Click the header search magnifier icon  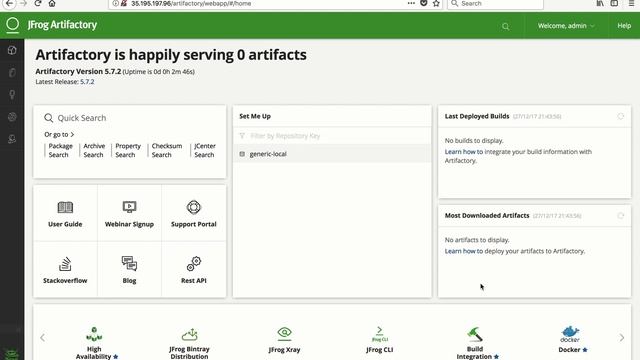click(505, 27)
